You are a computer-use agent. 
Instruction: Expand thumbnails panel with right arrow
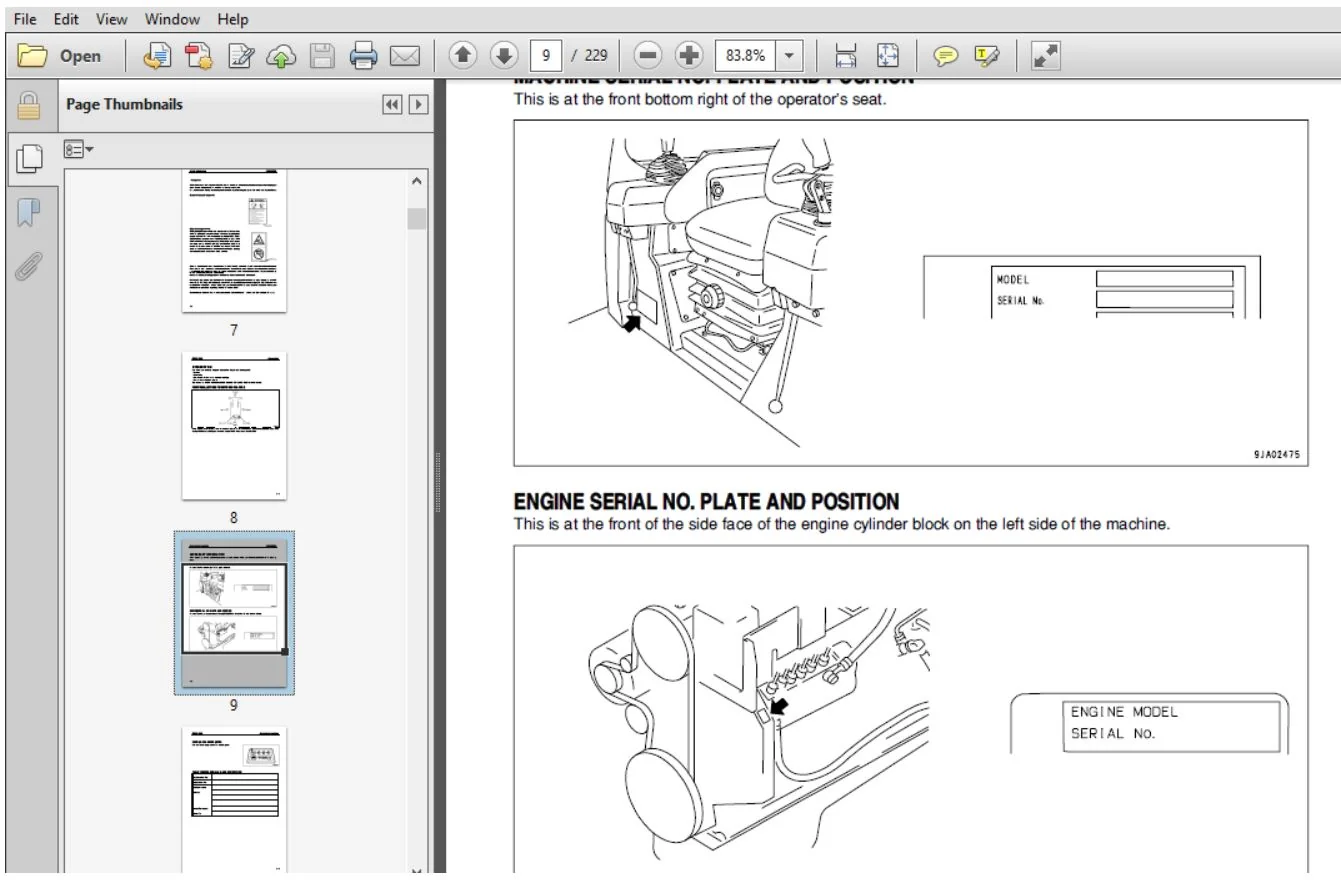[418, 105]
